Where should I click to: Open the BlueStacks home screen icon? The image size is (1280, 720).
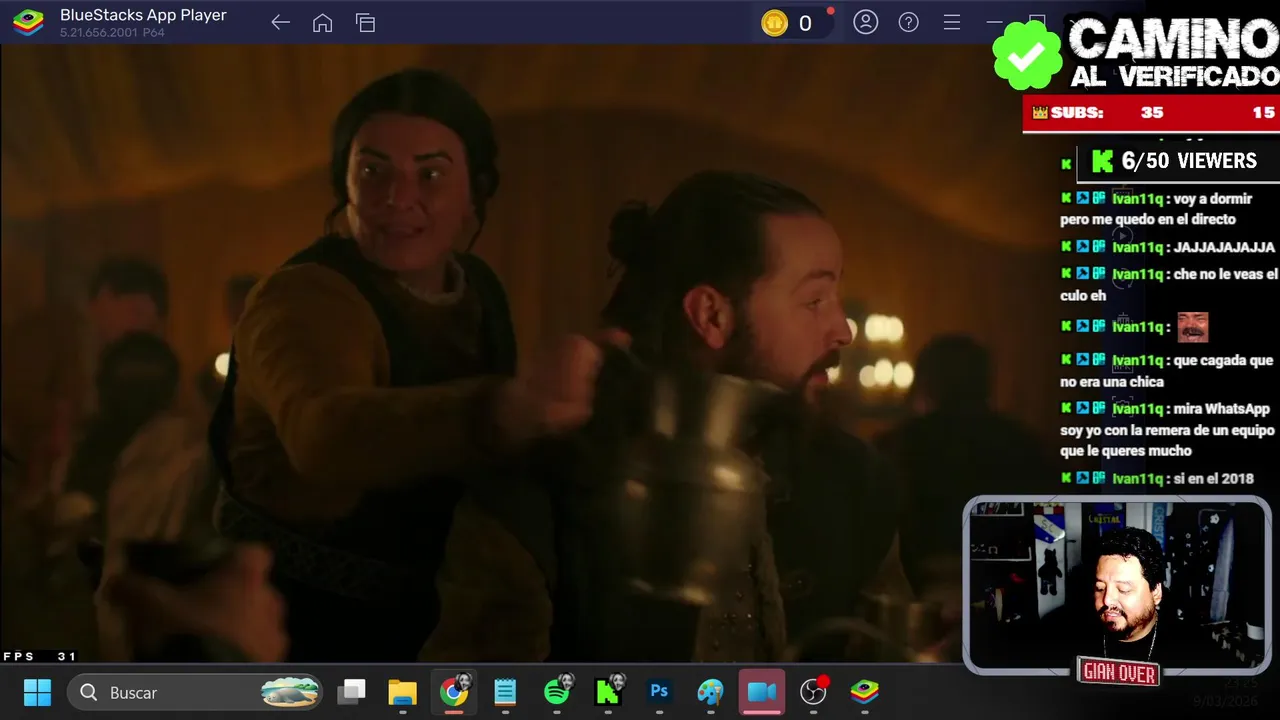[x=322, y=23]
